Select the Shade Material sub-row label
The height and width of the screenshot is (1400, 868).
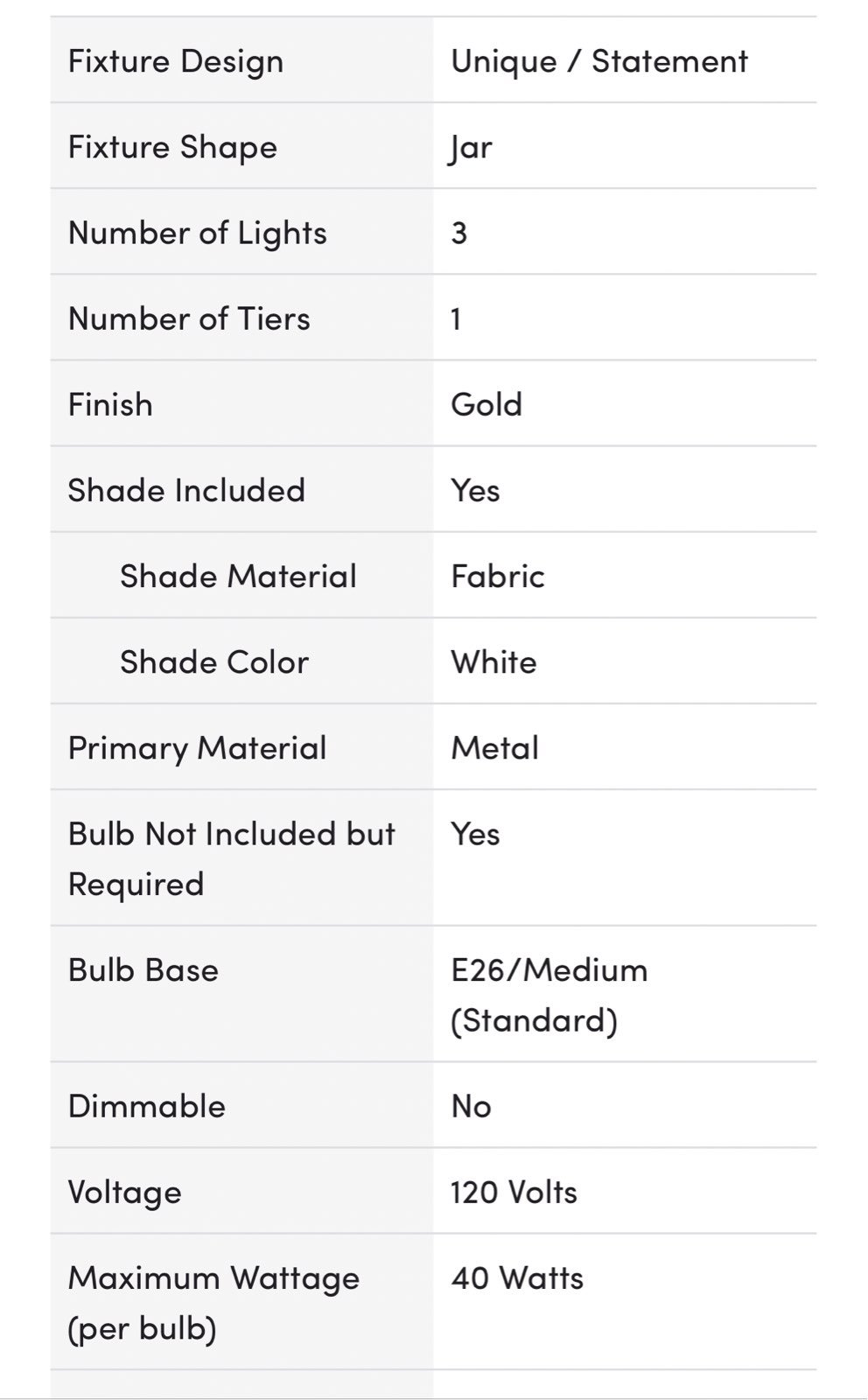point(238,576)
